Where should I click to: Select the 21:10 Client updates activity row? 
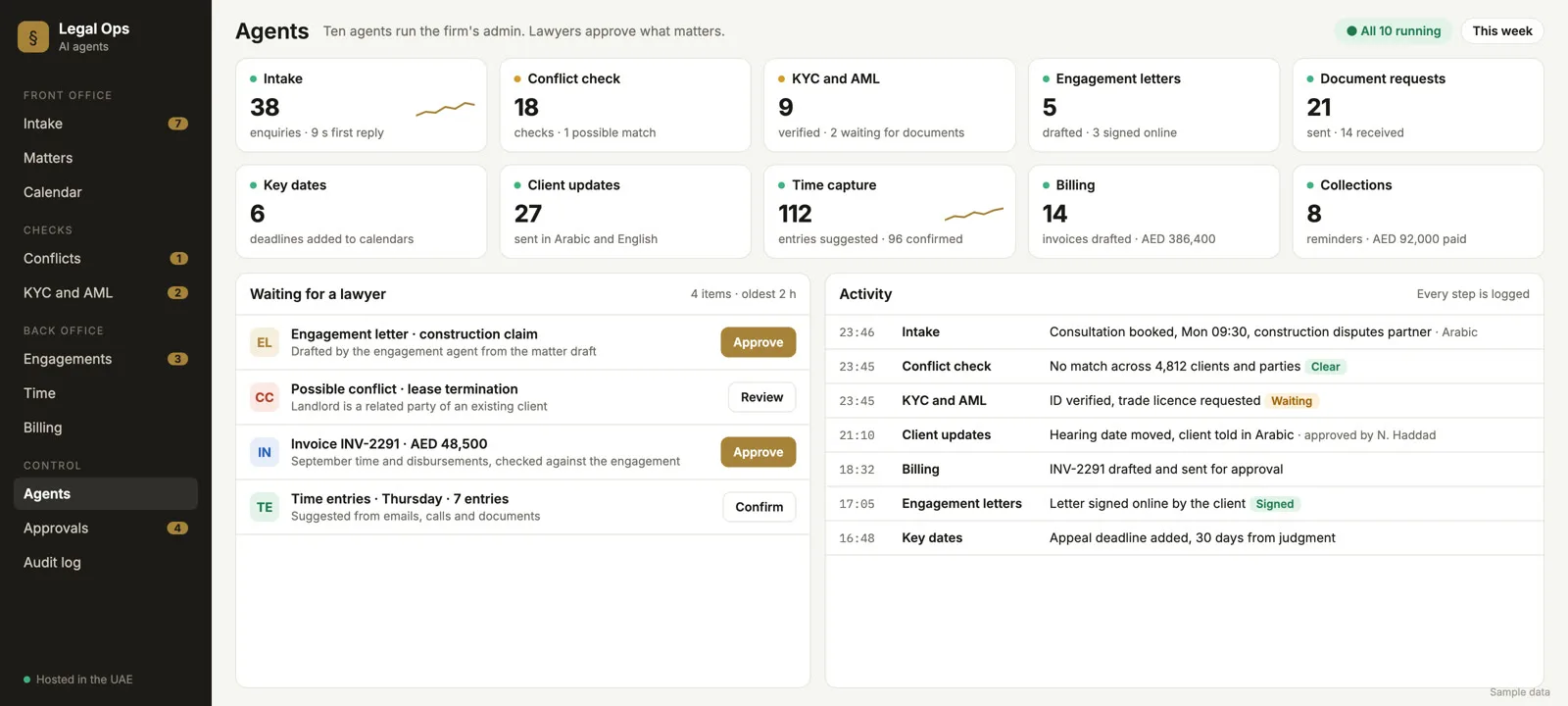(x=1184, y=435)
